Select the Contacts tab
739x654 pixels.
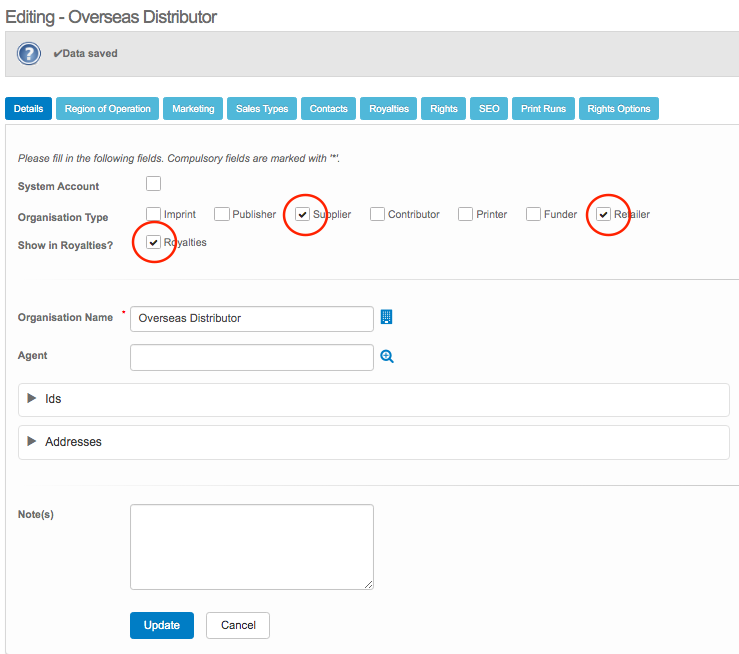point(328,109)
